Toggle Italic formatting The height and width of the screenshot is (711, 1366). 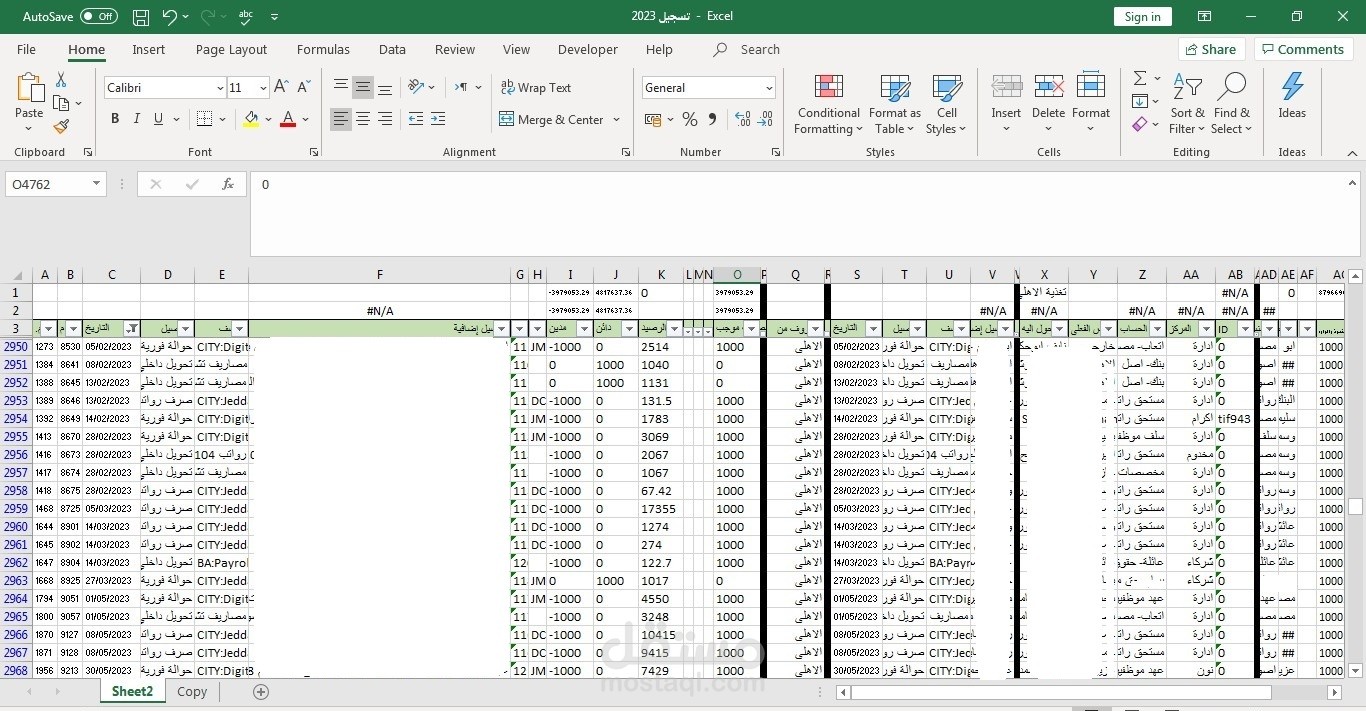pyautogui.click(x=137, y=119)
